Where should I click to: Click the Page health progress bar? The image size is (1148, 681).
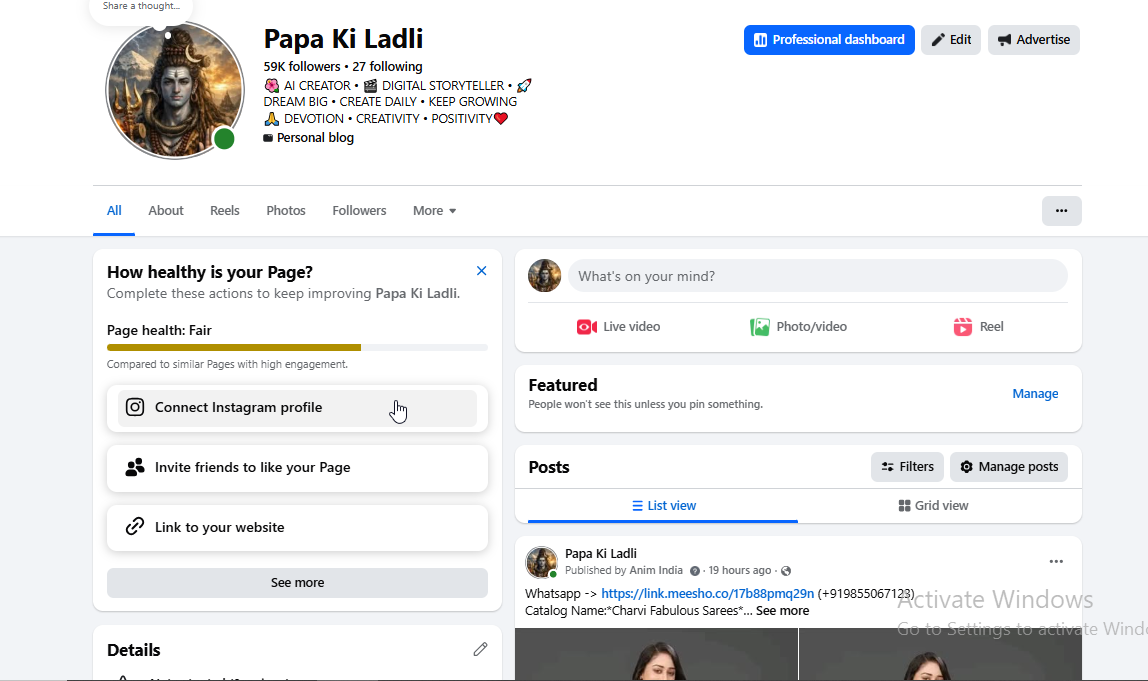297,347
